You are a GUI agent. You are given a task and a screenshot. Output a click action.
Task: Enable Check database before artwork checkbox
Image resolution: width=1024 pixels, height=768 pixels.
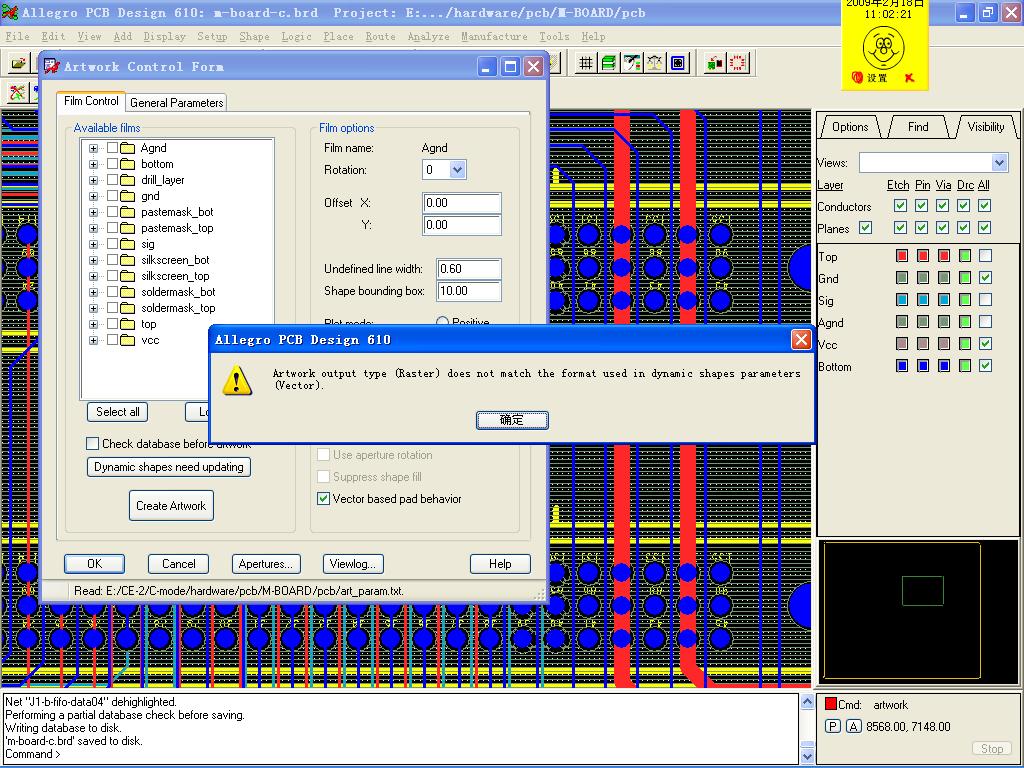93,444
